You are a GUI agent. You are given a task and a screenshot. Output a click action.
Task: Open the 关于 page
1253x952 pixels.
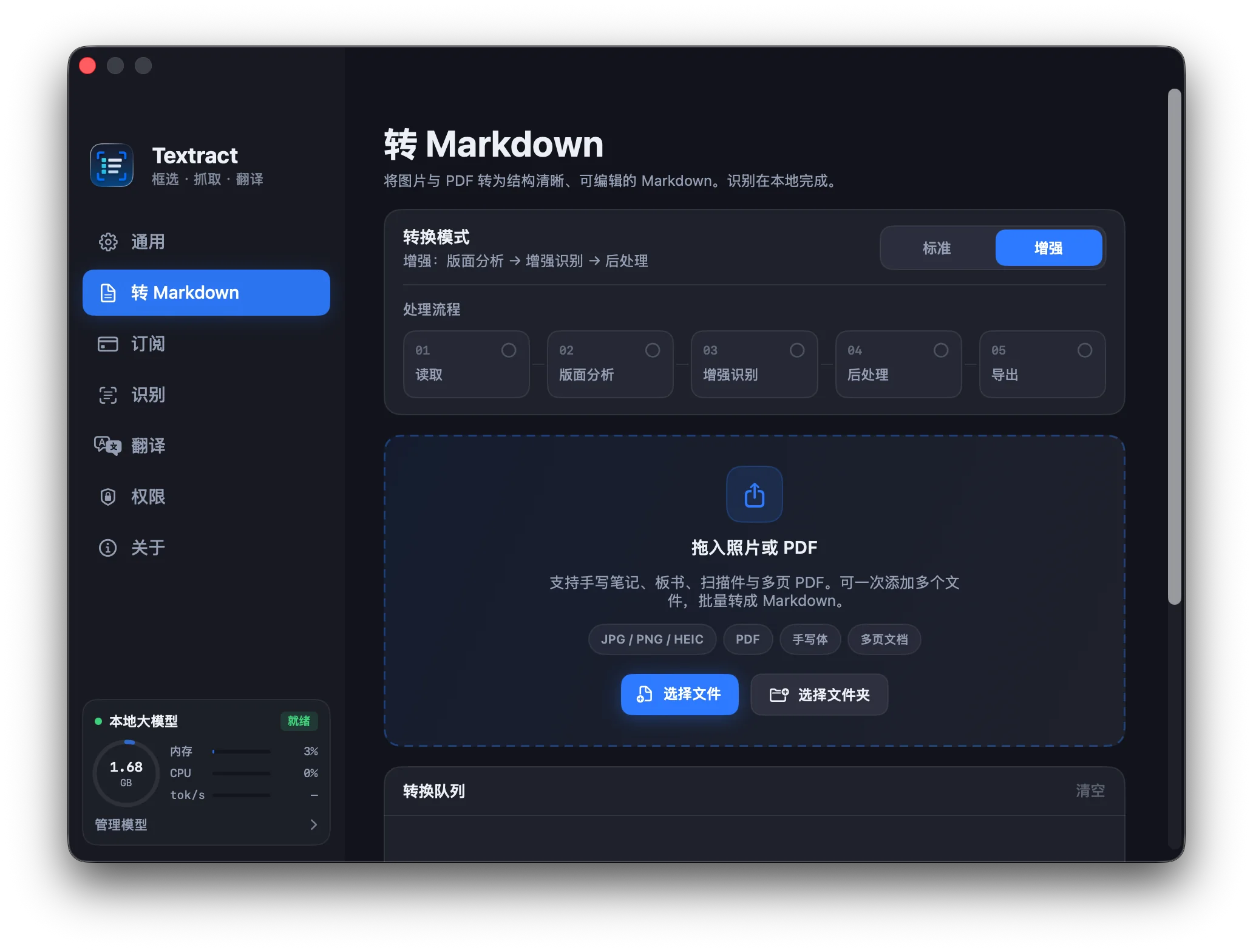(206, 548)
